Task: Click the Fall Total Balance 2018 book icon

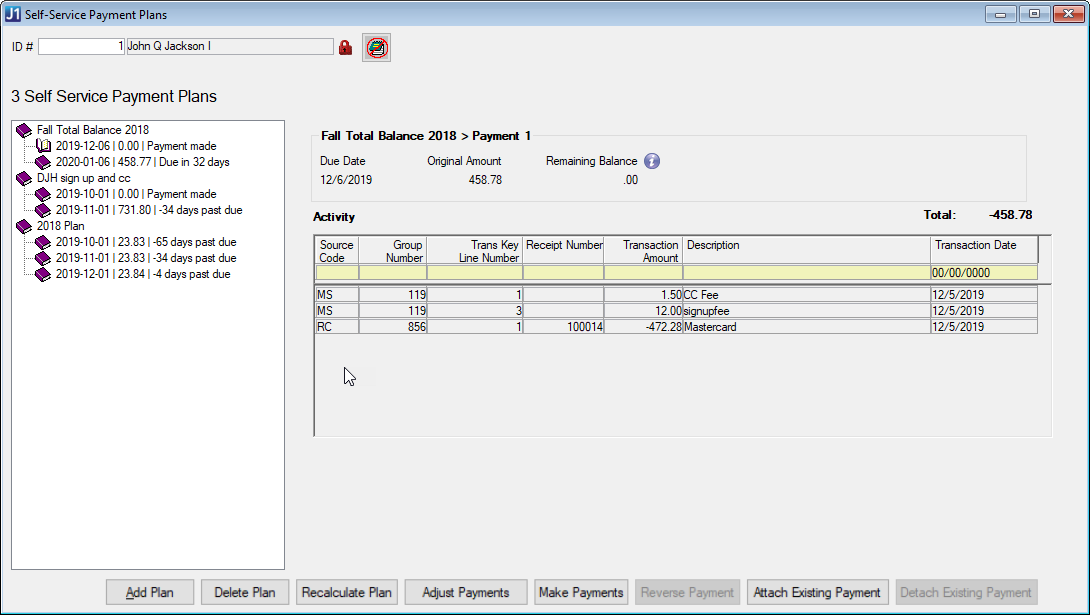Action: (x=25, y=130)
